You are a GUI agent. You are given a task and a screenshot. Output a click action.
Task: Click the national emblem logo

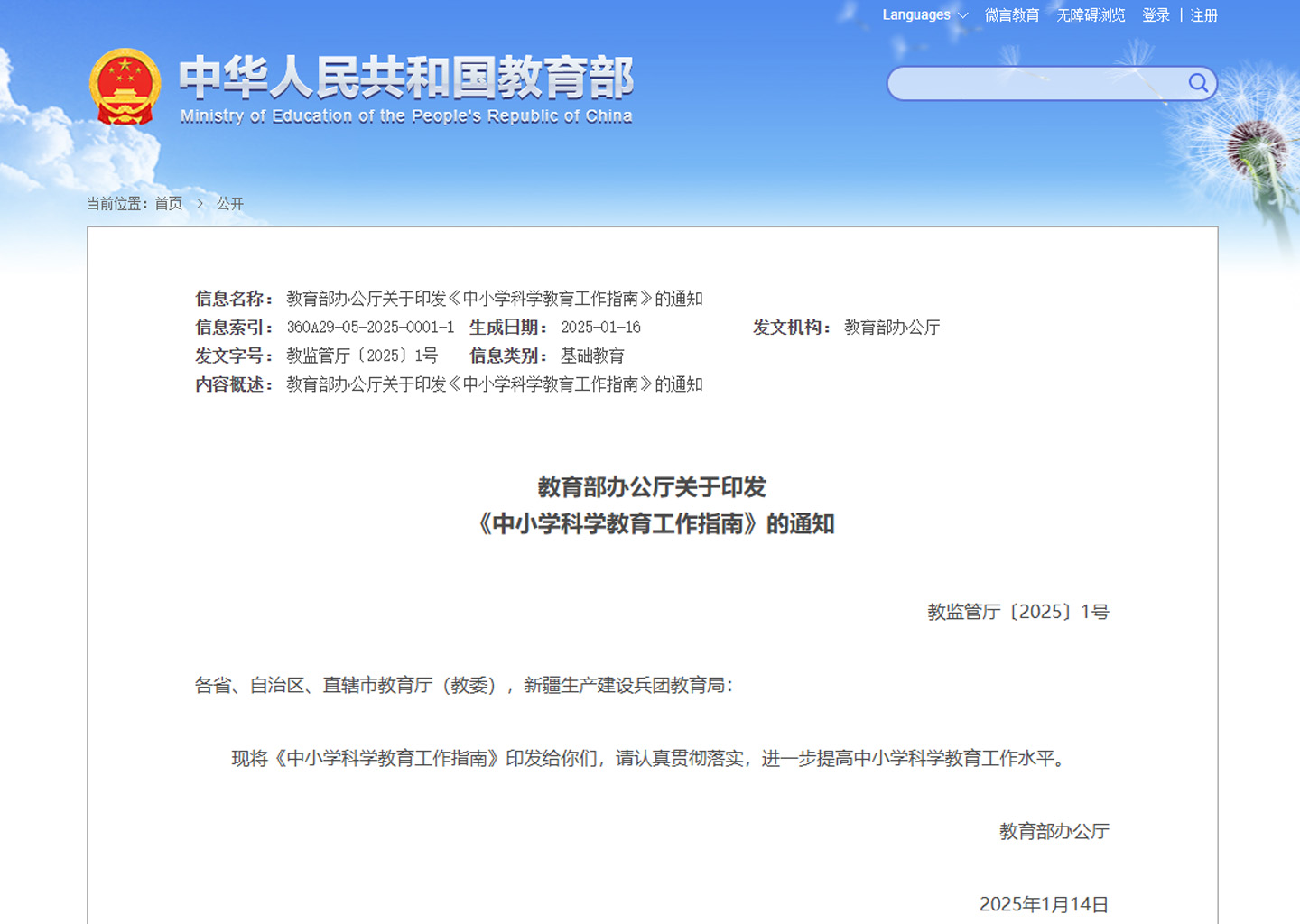pos(125,87)
